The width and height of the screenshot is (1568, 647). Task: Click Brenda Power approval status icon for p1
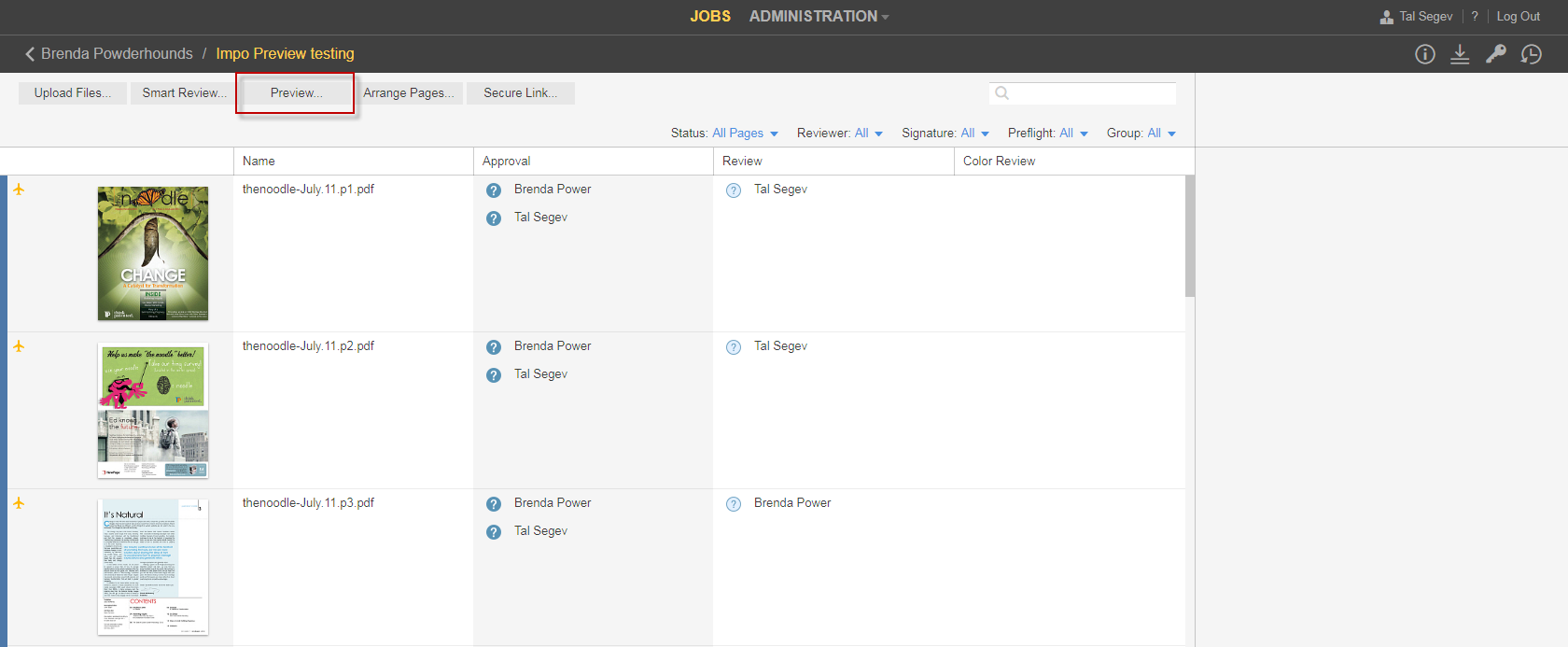point(494,190)
